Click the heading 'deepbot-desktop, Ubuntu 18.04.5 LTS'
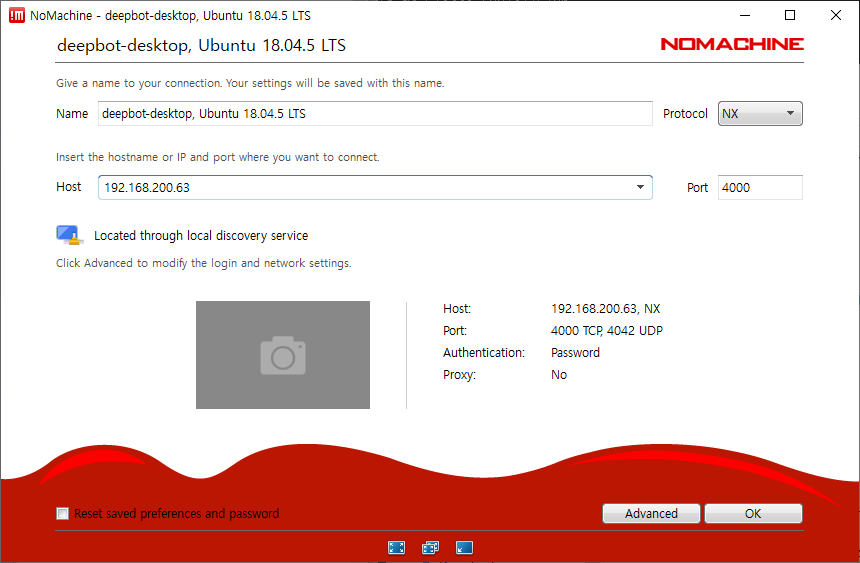This screenshot has height=563, width=860. pos(201,45)
